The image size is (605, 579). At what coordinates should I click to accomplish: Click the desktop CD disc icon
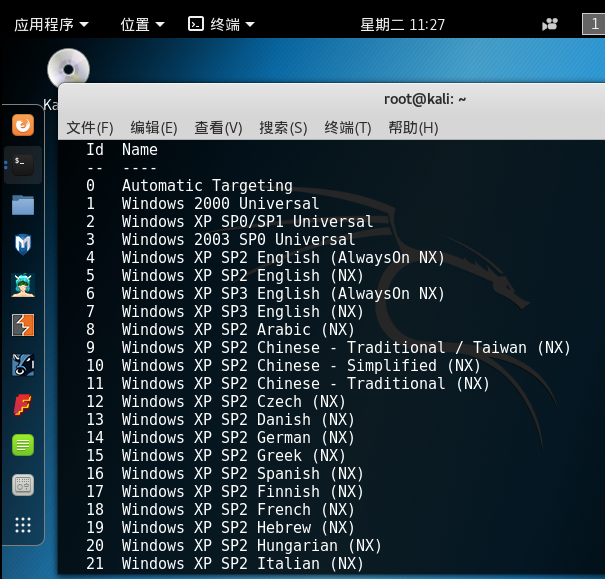[x=68, y=69]
